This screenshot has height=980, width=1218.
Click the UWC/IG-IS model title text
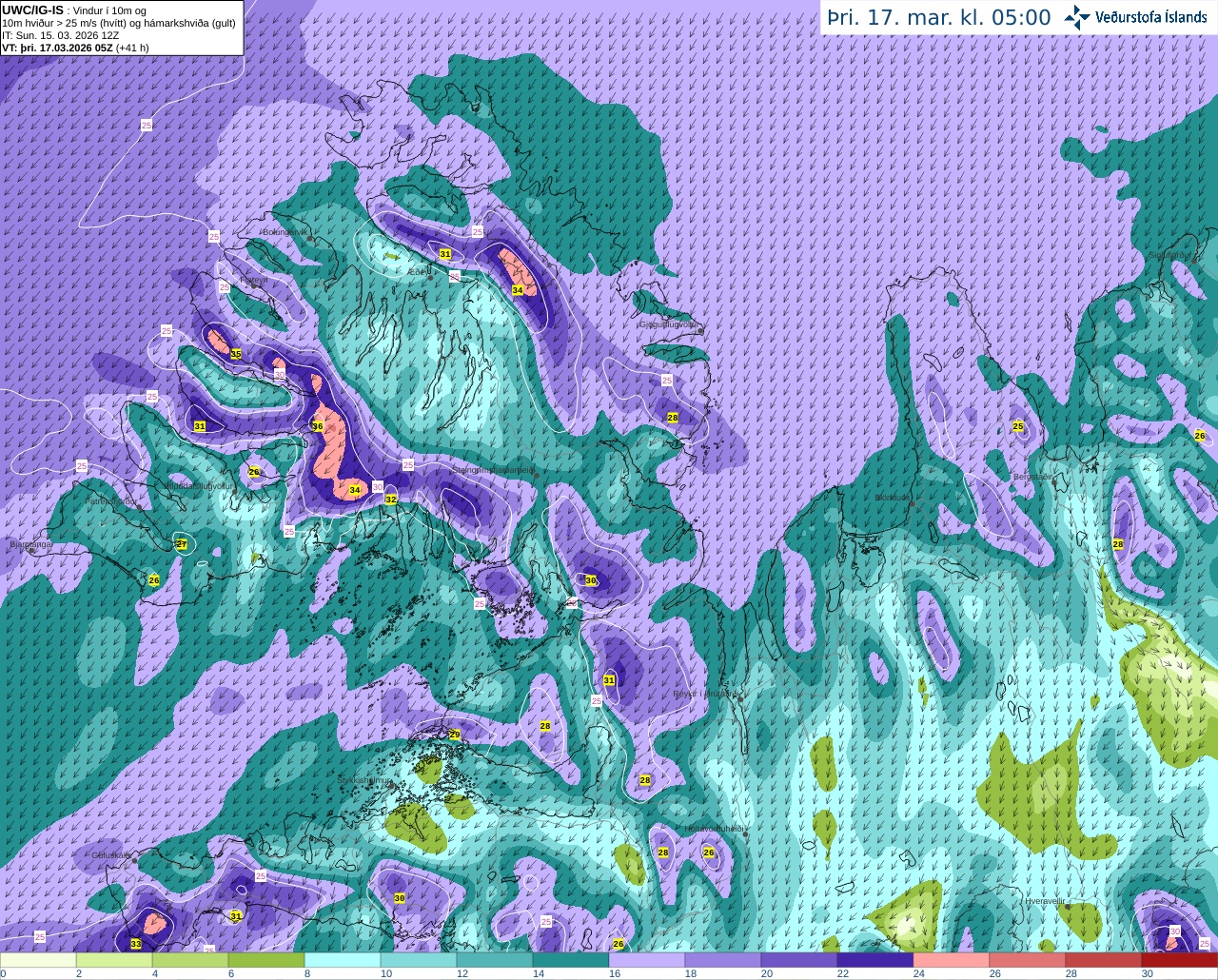33,10
